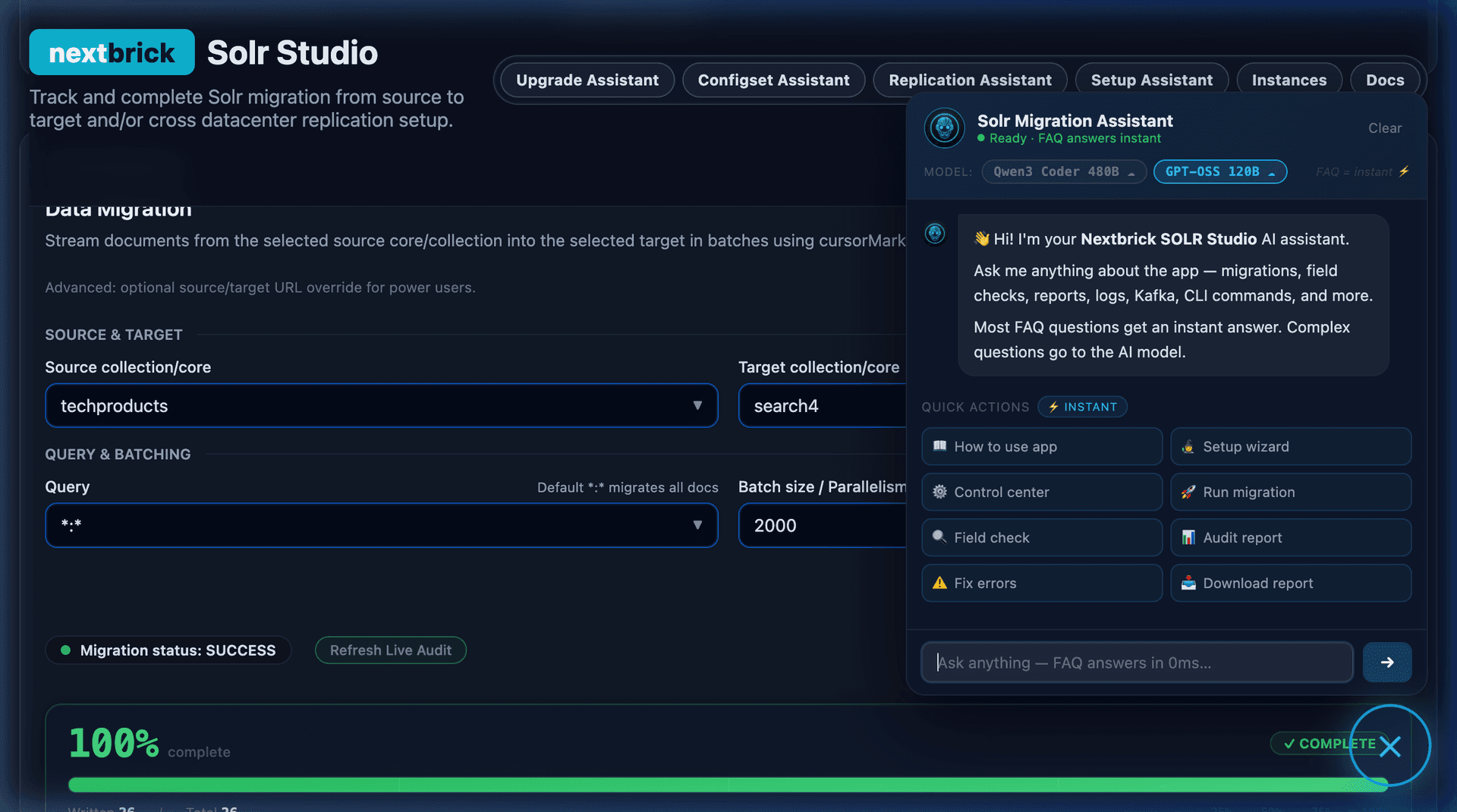Close the assistant with the round X button
The image size is (1457, 812).
pos(1390,746)
